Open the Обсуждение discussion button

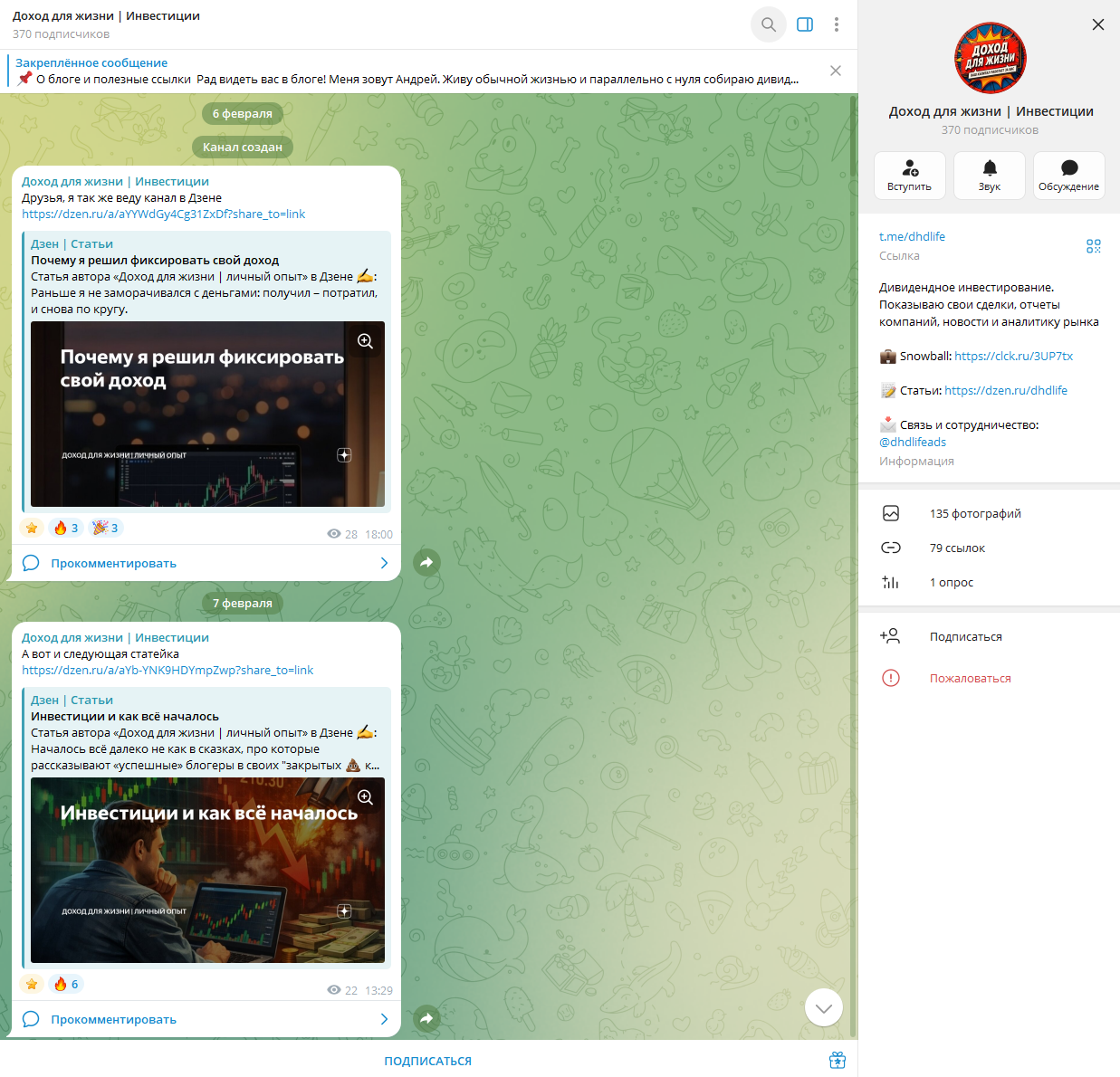pos(1069,176)
